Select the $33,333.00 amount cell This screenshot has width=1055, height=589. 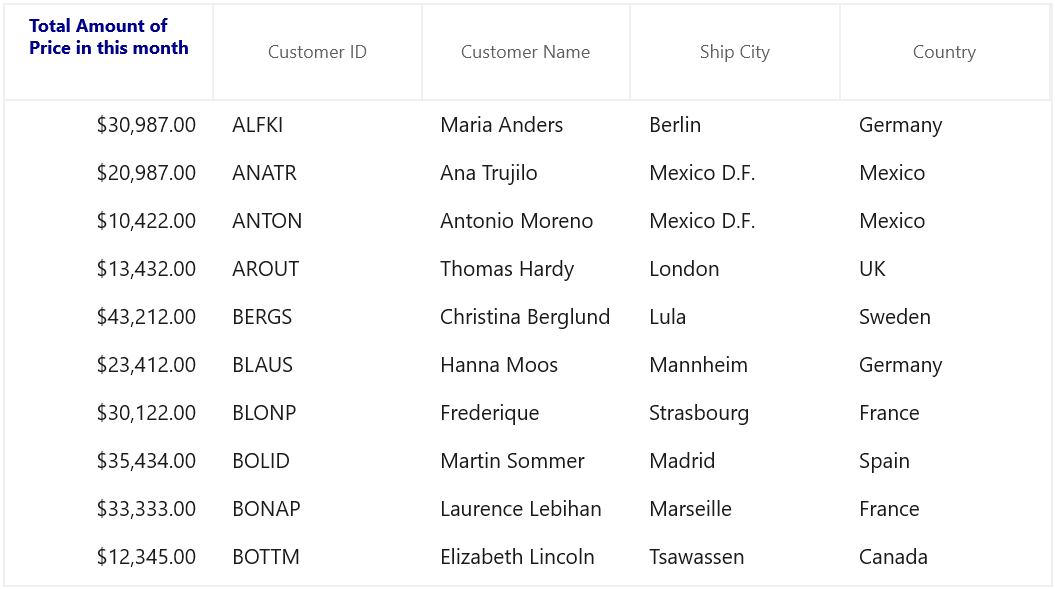(108, 509)
